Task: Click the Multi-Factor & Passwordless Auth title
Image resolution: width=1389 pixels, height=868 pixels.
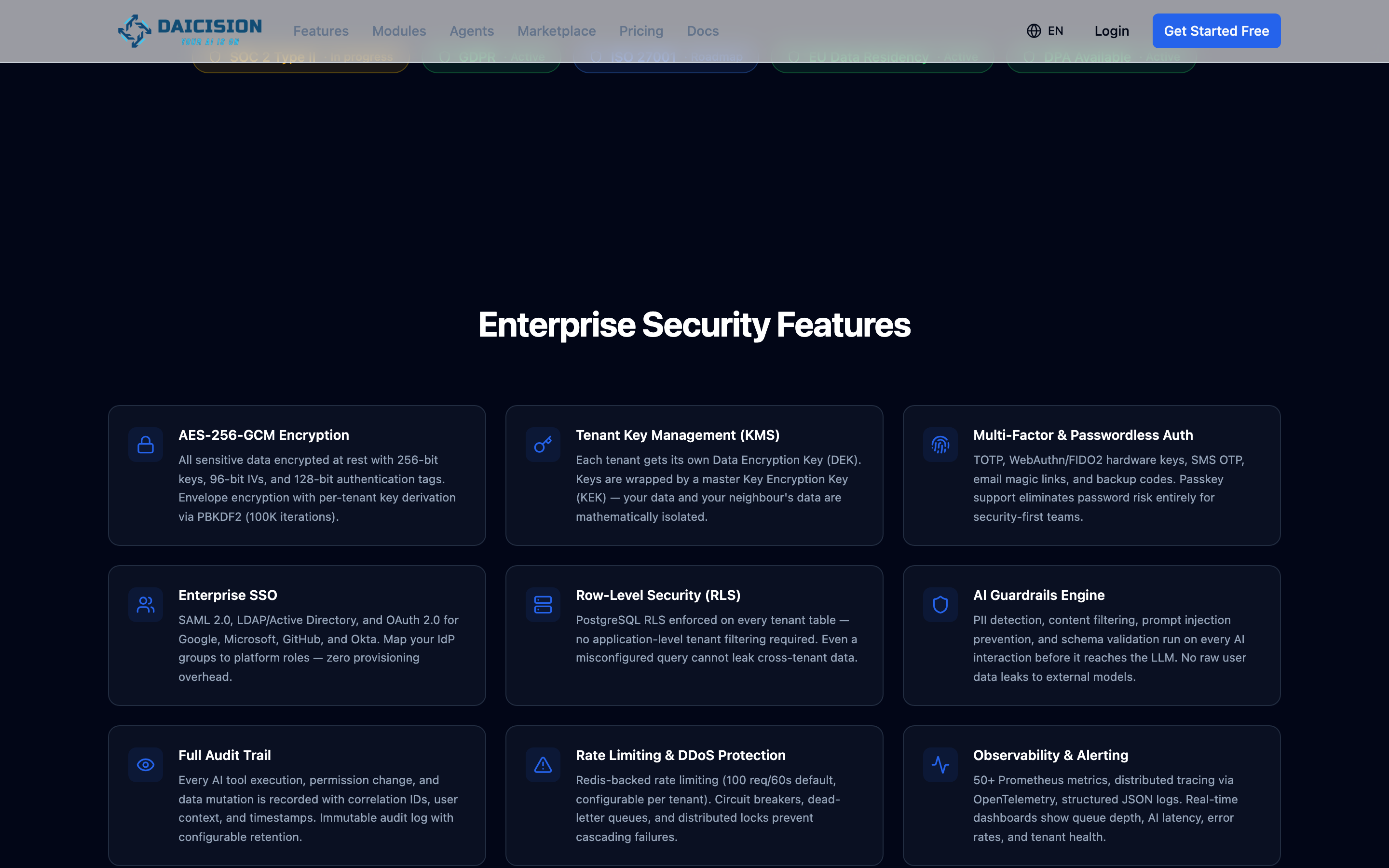Action: click(1082, 435)
